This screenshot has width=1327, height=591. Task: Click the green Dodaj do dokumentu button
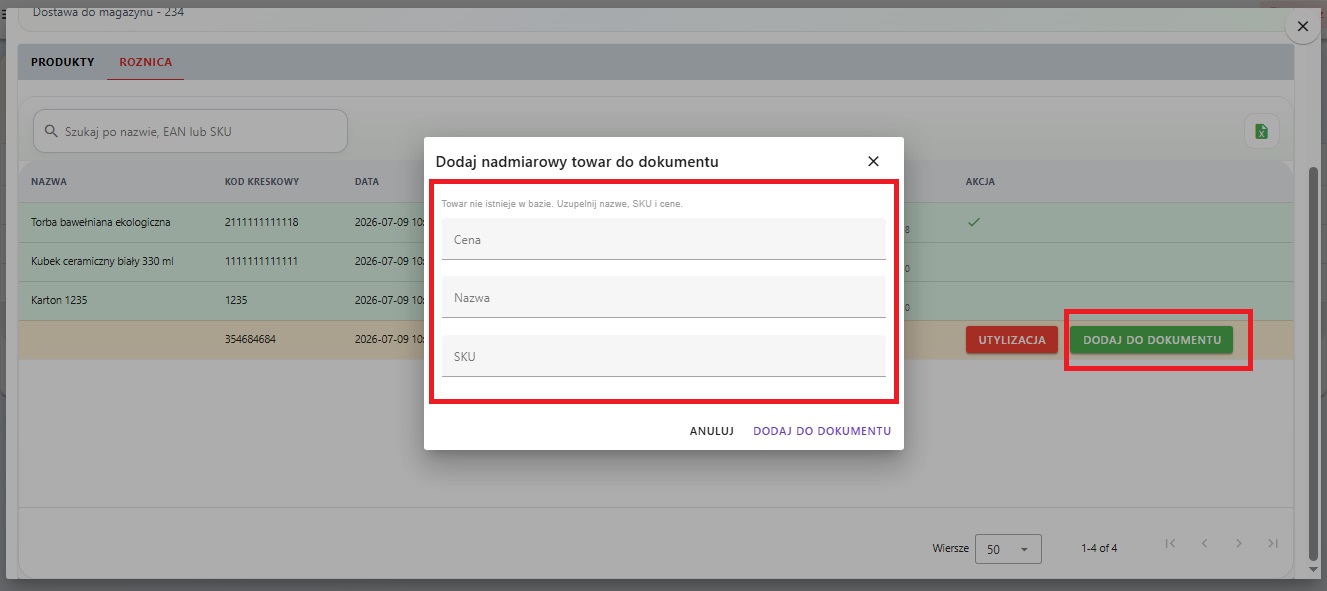pyautogui.click(x=1152, y=340)
